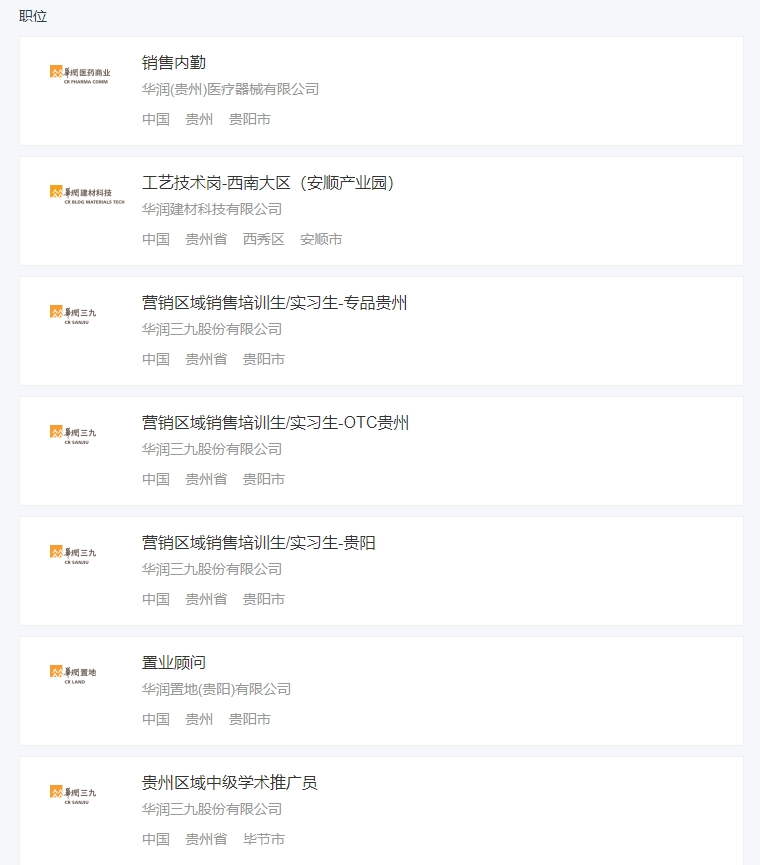Click the 职位 section header

click(x=31, y=16)
